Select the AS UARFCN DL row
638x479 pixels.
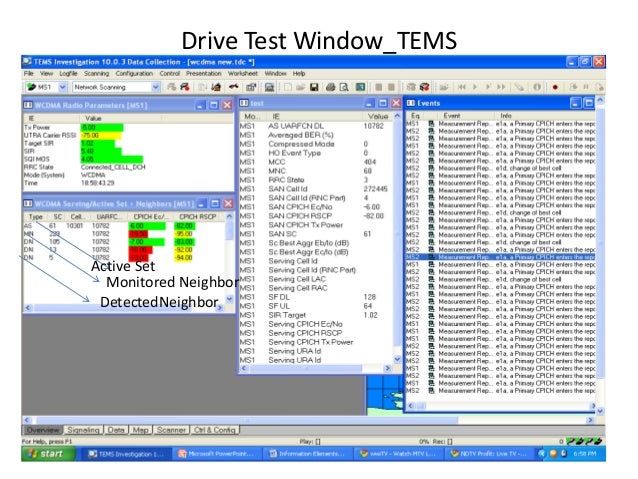point(315,126)
